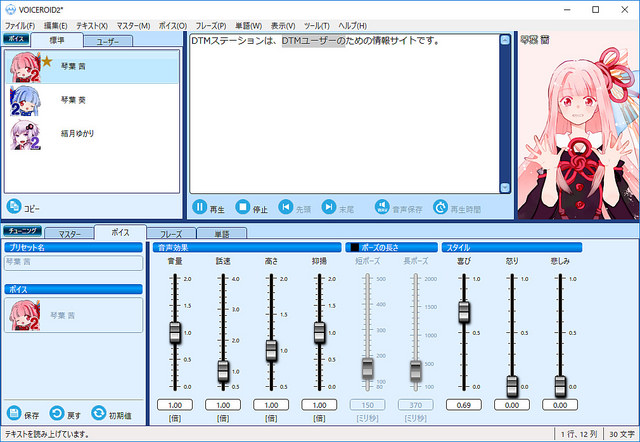The image size is (640, 442).
Task: Open the フレーズ(P) menu
Action: [x=211, y=26]
